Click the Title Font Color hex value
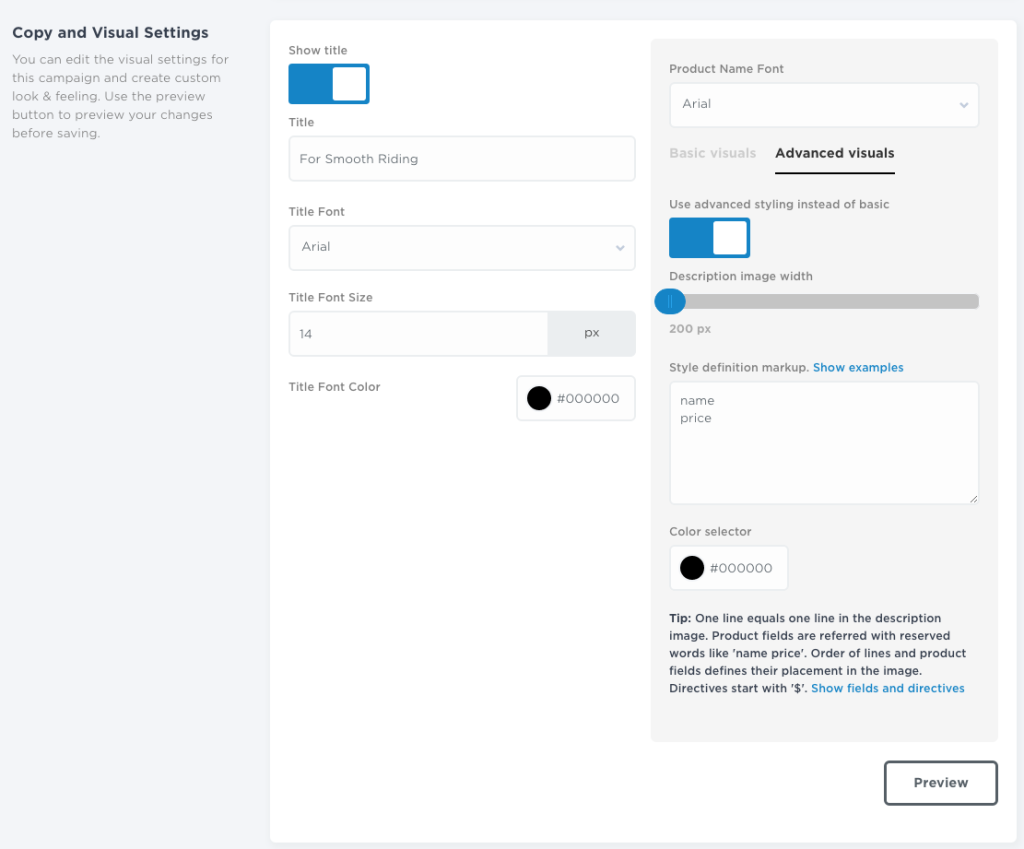This screenshot has height=849, width=1024. pyautogui.click(x=588, y=398)
